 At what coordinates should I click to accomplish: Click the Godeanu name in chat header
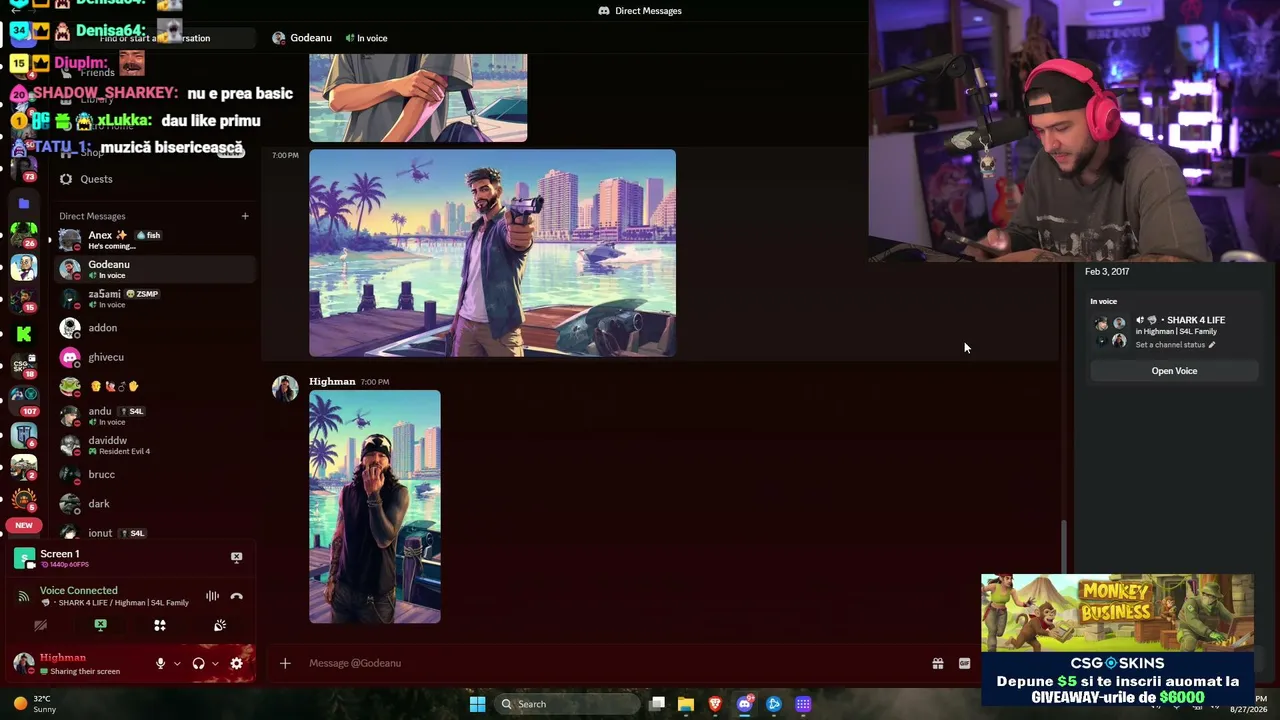[311, 38]
